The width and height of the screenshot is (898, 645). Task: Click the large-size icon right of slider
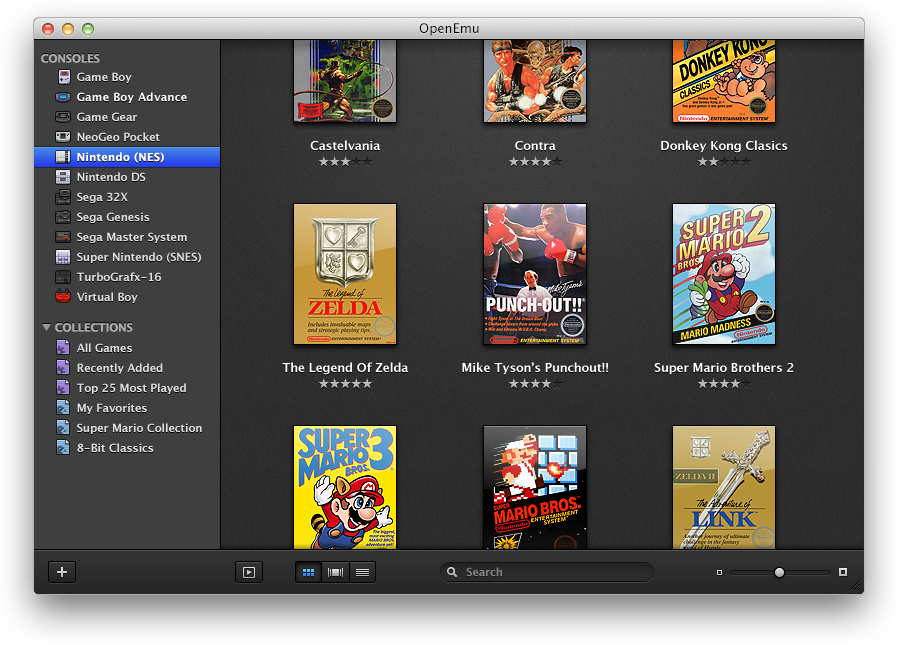pos(842,572)
